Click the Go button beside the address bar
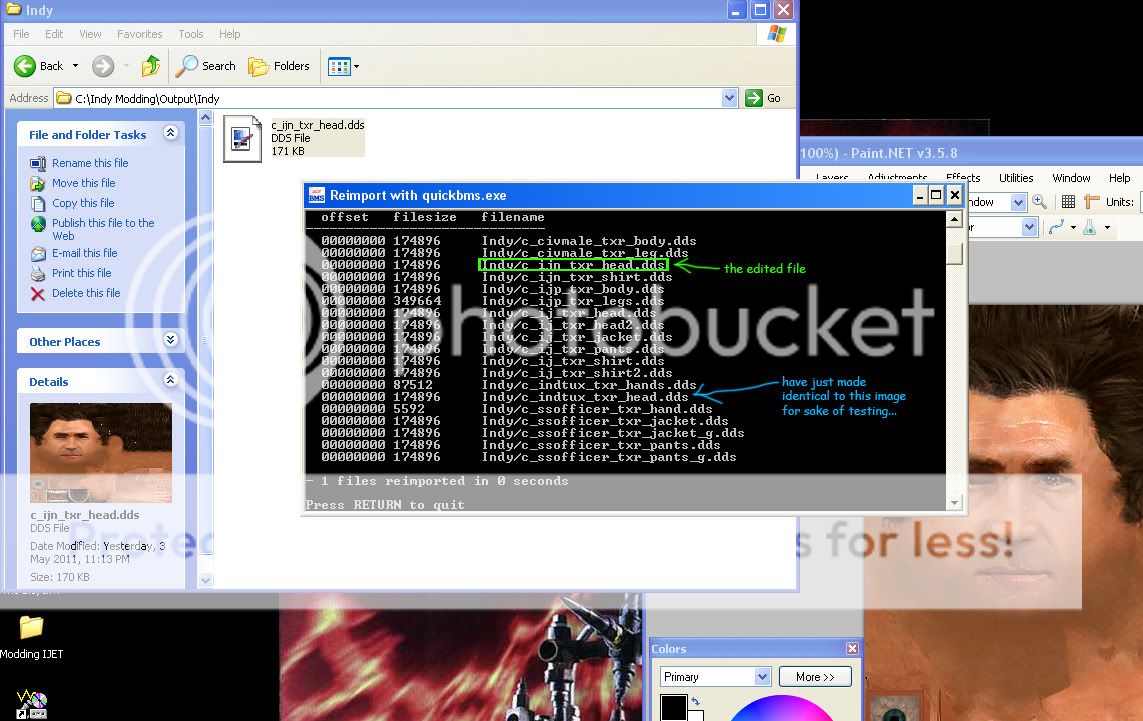The height and width of the screenshot is (721, 1143). (x=763, y=98)
